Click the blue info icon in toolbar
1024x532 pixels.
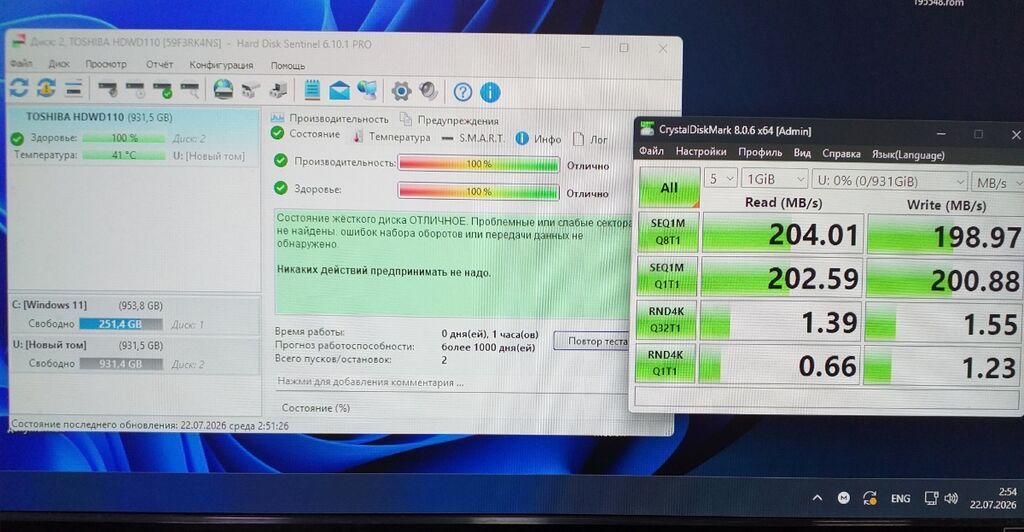pyautogui.click(x=490, y=92)
